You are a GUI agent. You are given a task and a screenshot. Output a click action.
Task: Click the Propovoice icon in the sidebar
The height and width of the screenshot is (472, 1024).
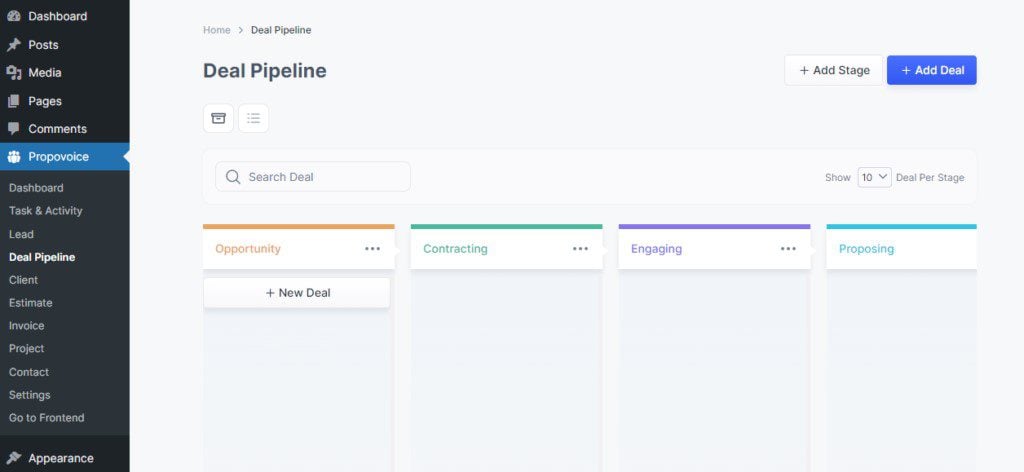tap(14, 157)
